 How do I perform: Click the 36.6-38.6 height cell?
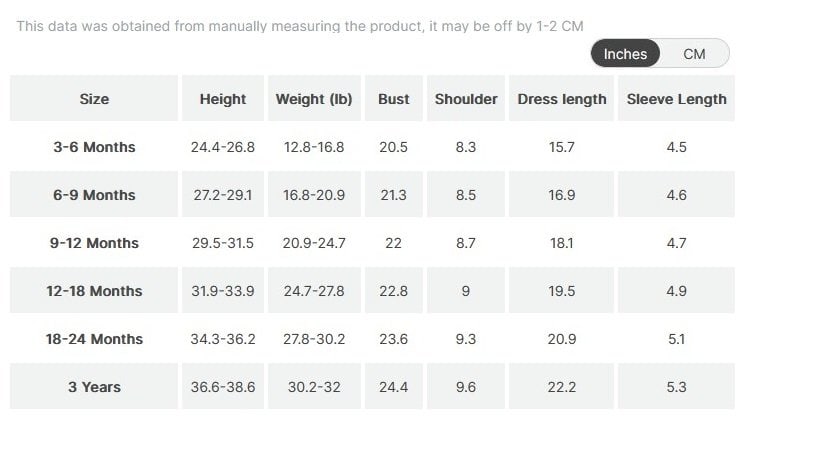[222, 387]
